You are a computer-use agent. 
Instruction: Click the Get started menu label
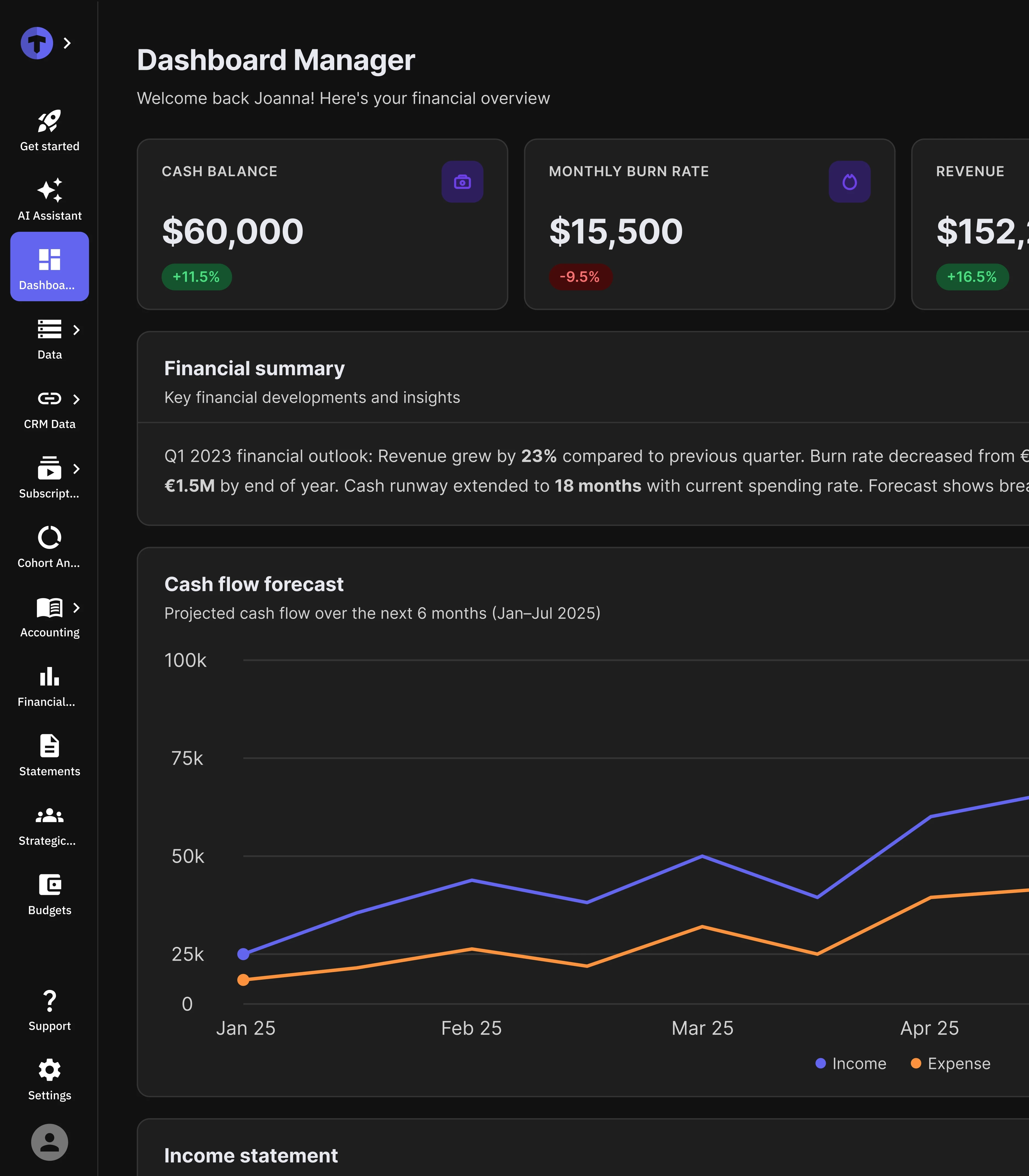click(49, 146)
